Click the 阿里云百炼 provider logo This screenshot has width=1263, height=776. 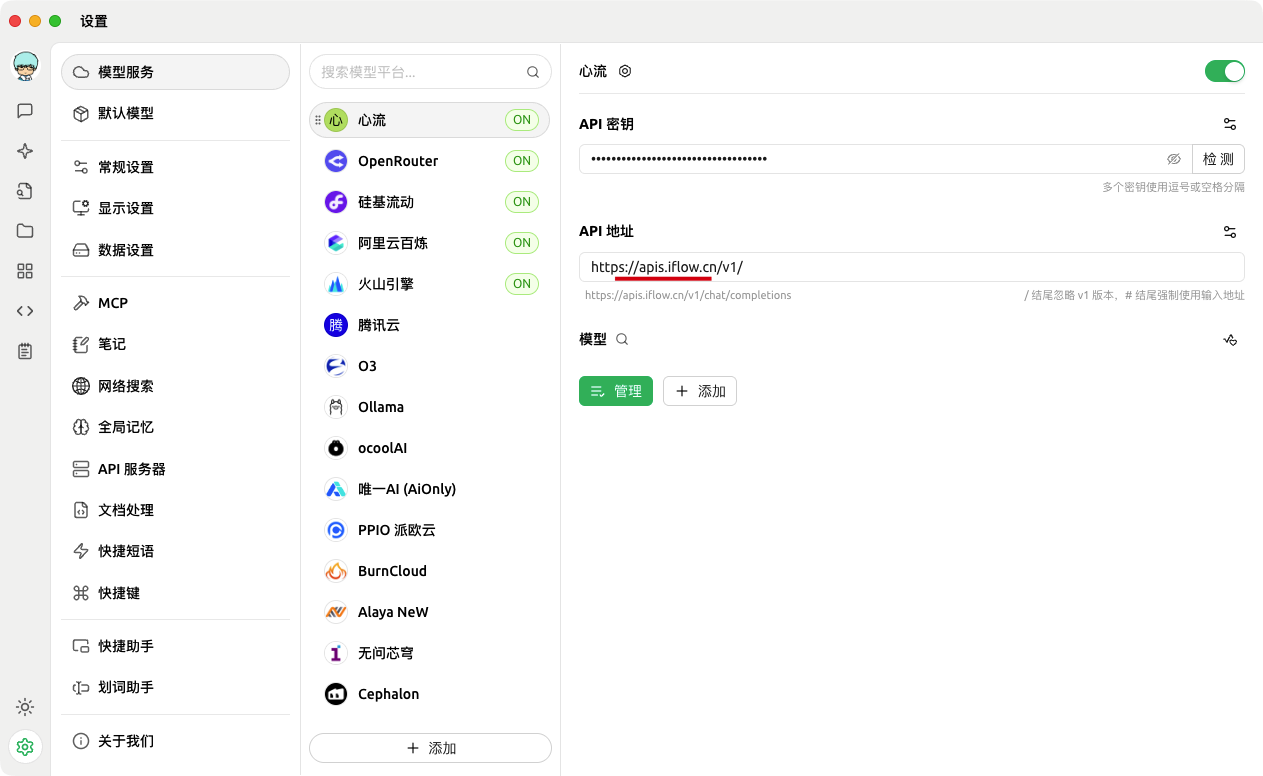pos(336,243)
